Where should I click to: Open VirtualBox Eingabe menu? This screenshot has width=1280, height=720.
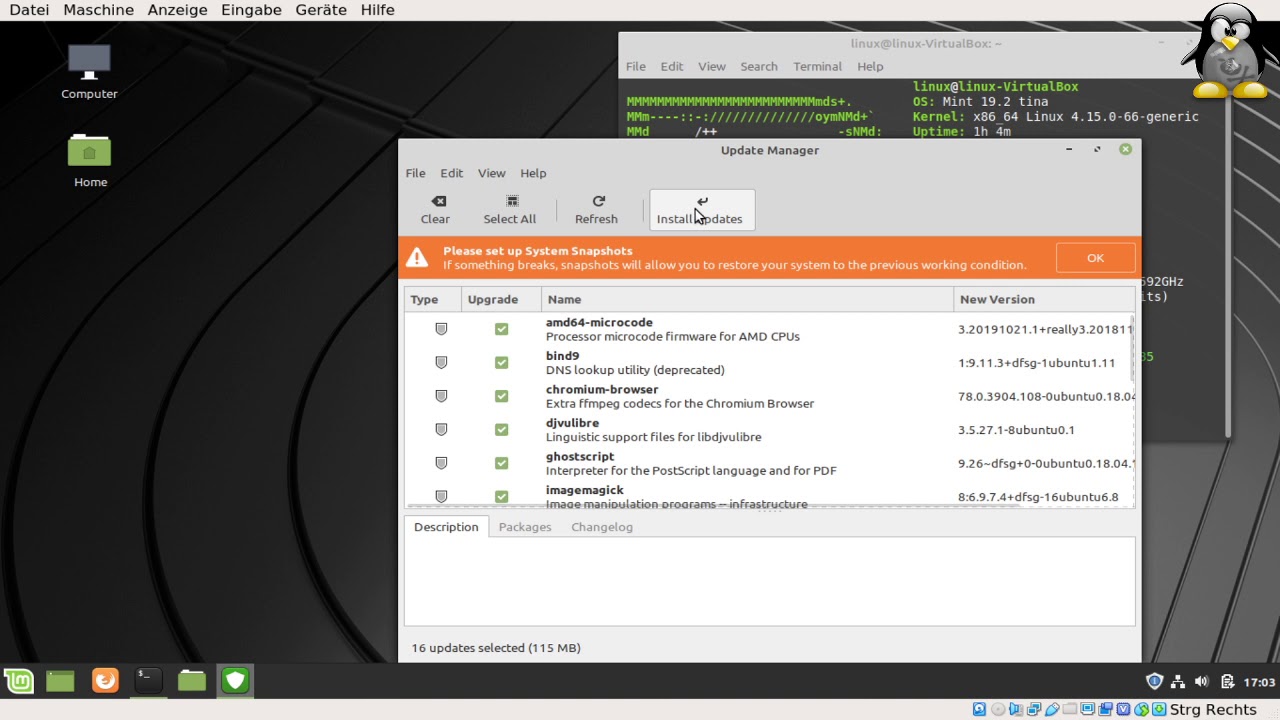tap(251, 10)
